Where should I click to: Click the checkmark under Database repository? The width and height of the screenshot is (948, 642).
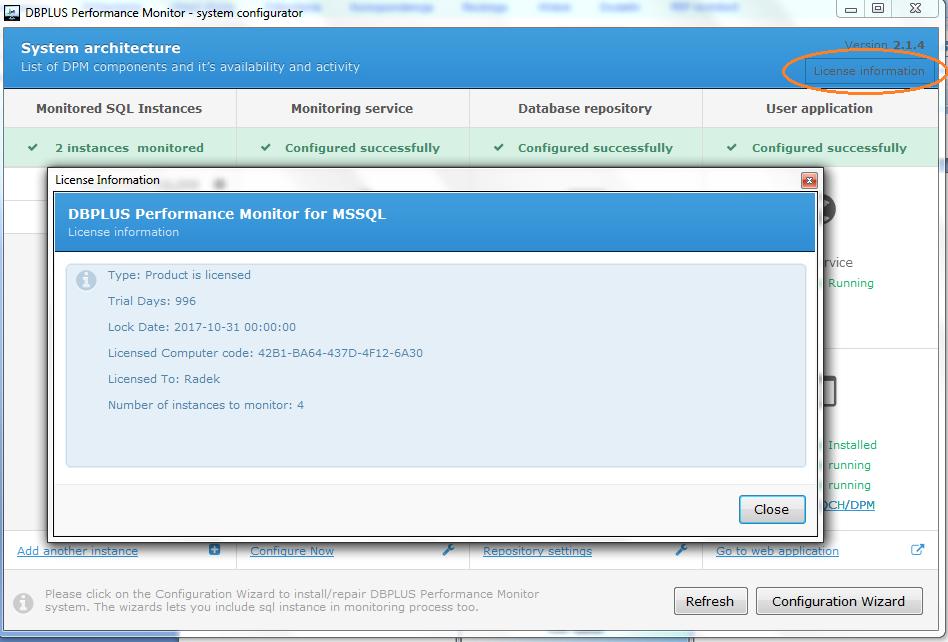tap(498, 147)
